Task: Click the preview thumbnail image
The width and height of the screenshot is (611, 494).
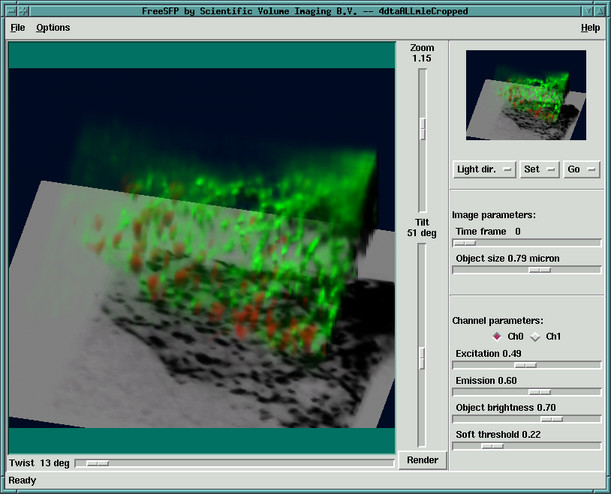Action: point(526,95)
